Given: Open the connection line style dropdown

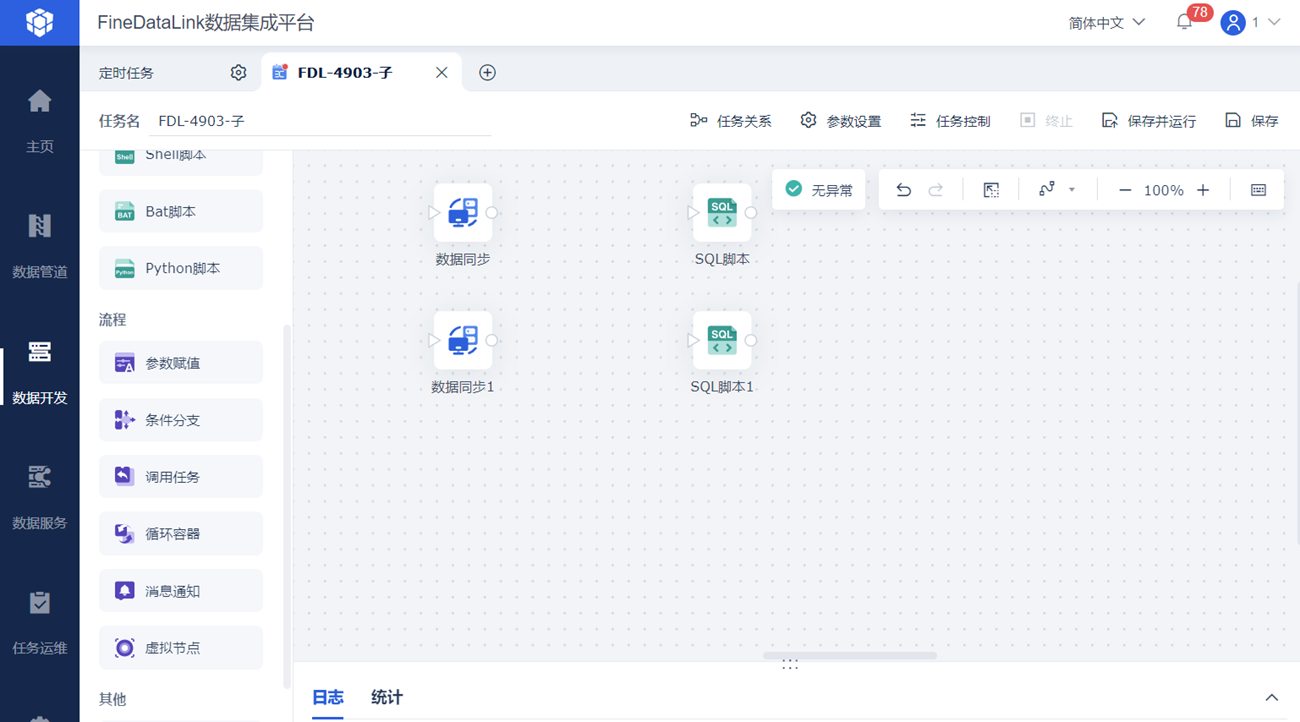Looking at the screenshot, I should click(1057, 190).
